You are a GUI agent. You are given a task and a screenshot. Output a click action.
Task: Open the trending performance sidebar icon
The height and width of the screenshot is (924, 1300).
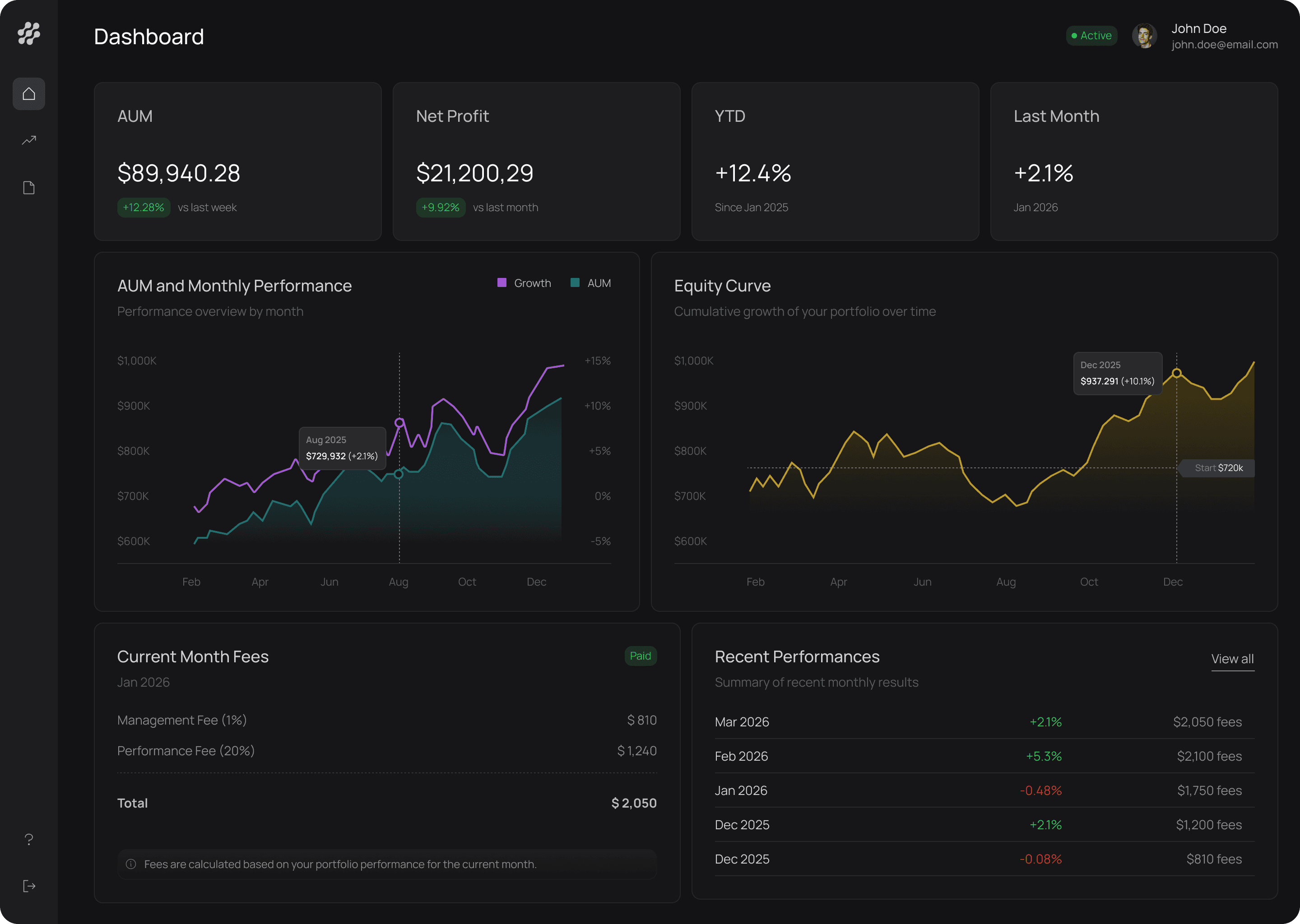click(29, 140)
